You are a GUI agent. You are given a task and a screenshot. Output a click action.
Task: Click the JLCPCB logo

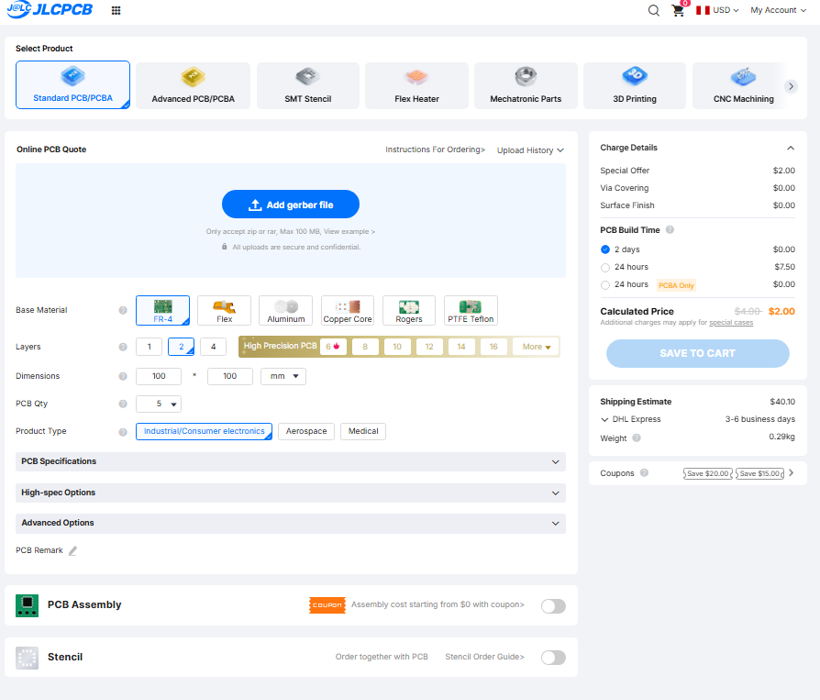[50, 9]
